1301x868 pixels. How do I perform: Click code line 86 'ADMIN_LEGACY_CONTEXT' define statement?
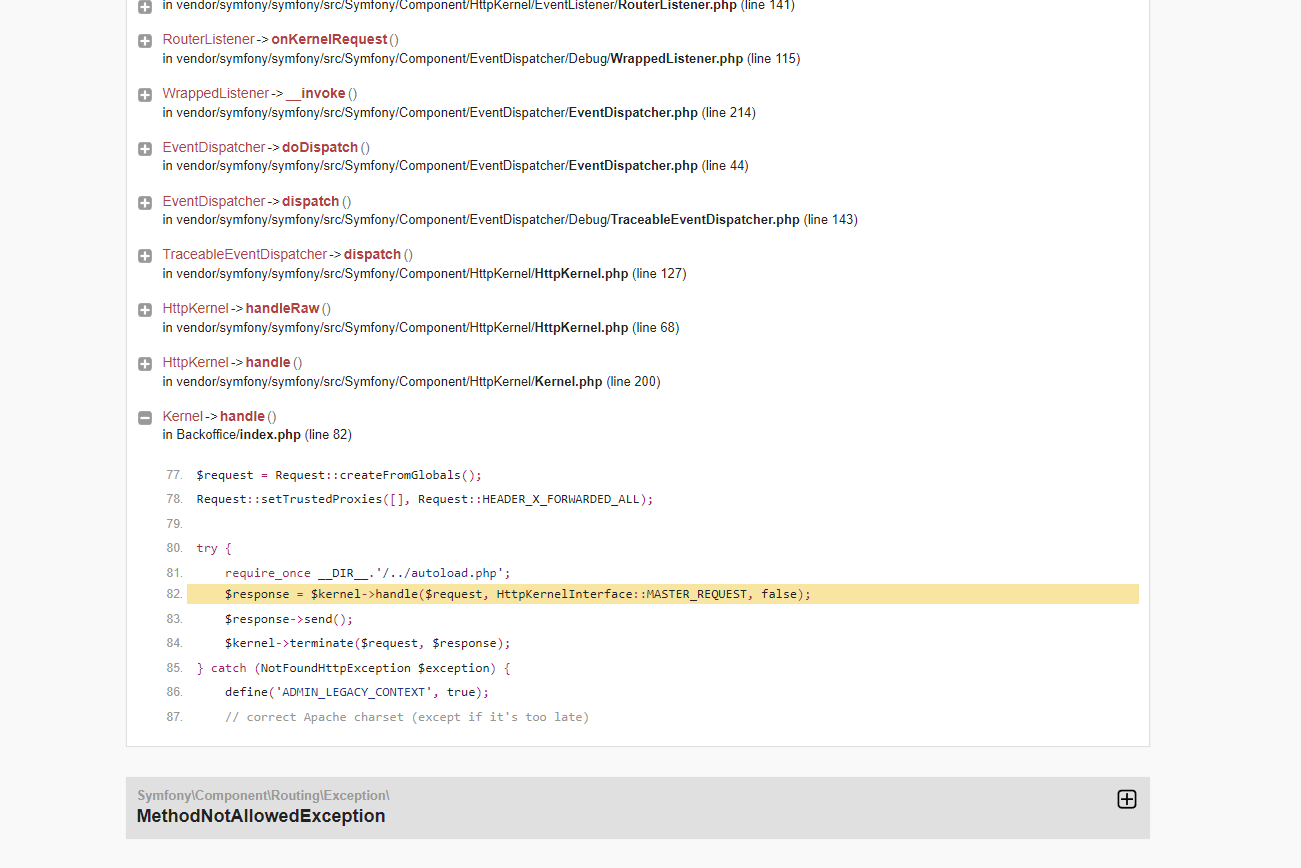point(357,692)
